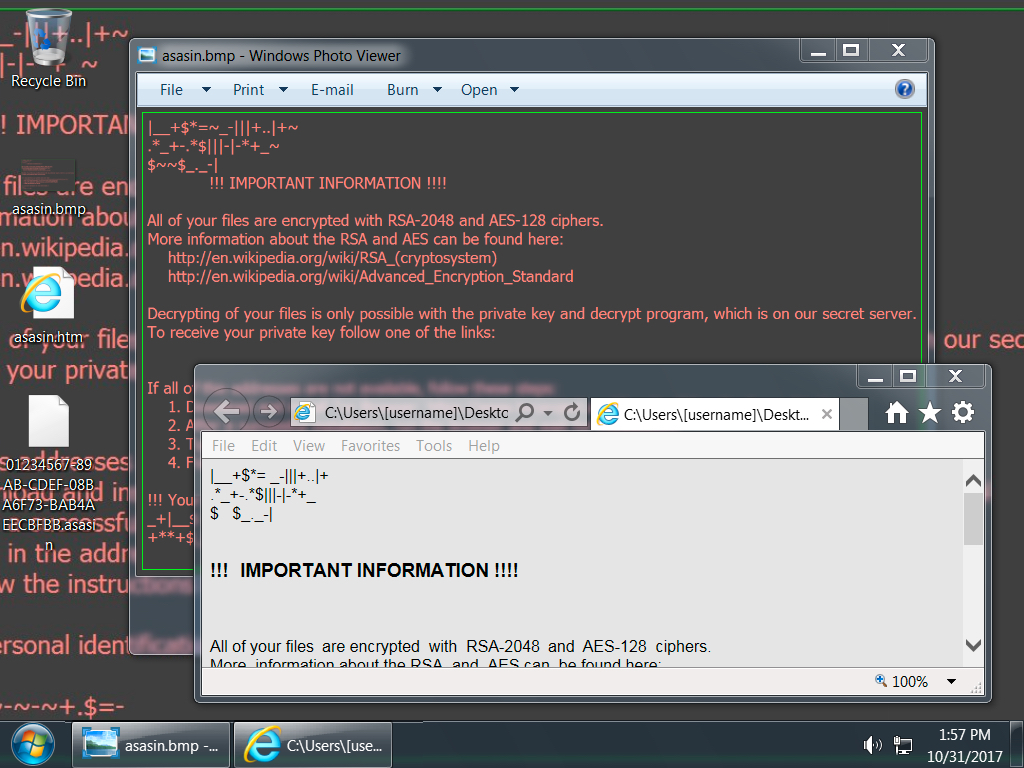Viewport: 1024px width, 768px height.
Task: Click the volume speaker tray icon
Action: (x=872, y=744)
